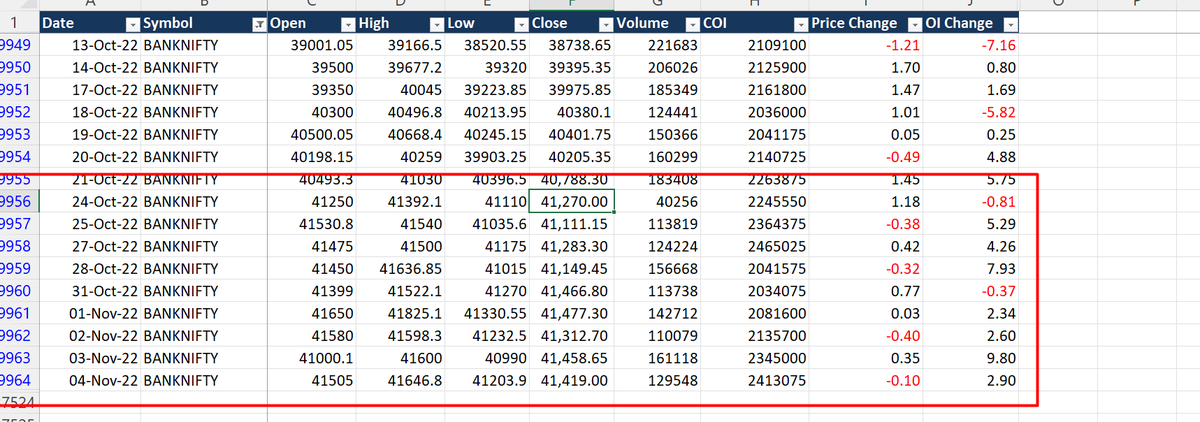This screenshot has height=422, width=1200.
Task: Select the date cell 13-Oct-22
Action: tap(105, 46)
